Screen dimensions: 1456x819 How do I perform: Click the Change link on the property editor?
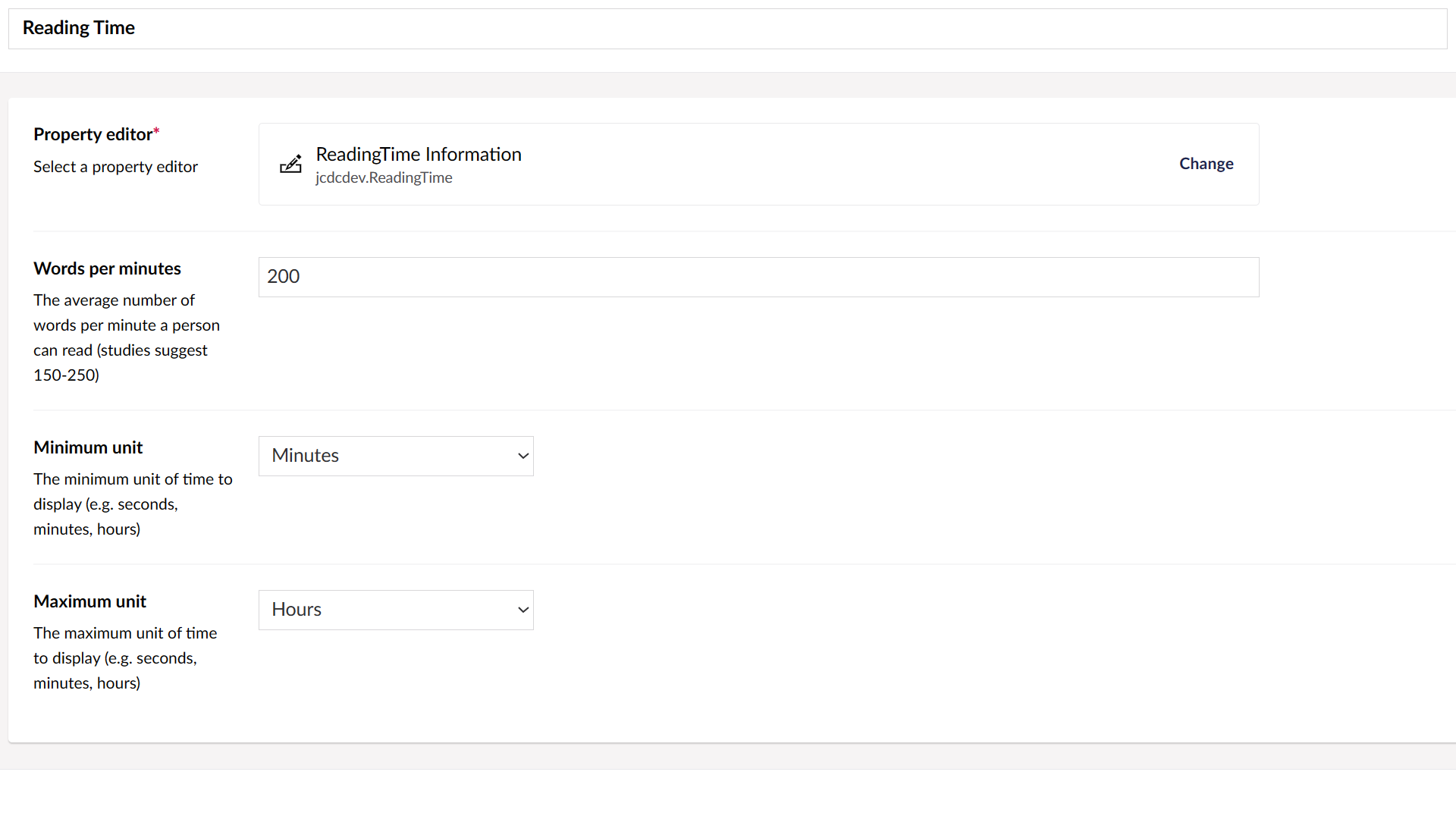pos(1206,164)
